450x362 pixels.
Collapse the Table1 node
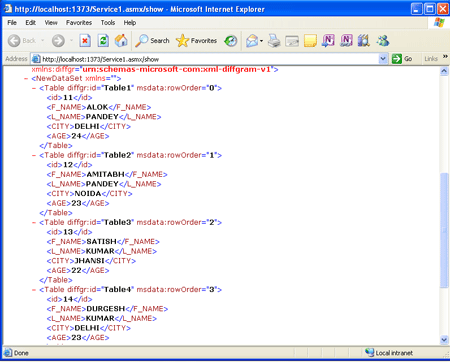pyautogui.click(x=34, y=89)
